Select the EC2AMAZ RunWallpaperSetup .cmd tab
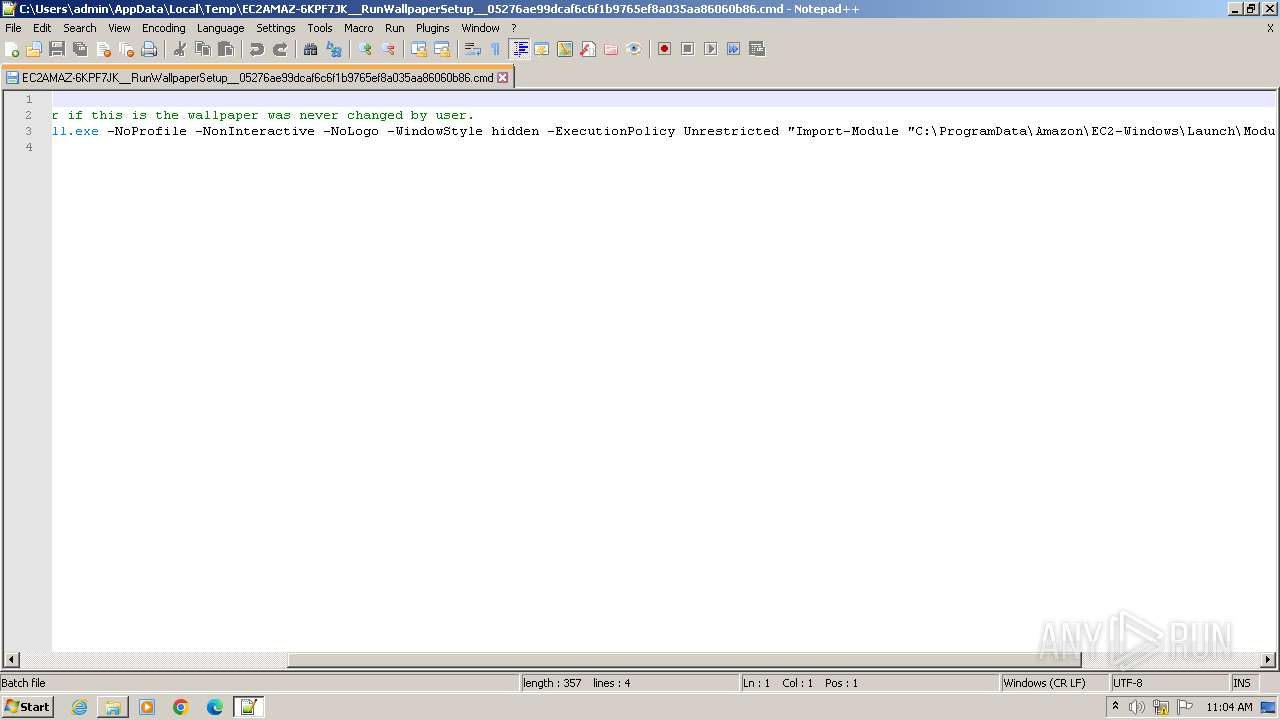This screenshot has width=1280, height=720. coord(257,77)
